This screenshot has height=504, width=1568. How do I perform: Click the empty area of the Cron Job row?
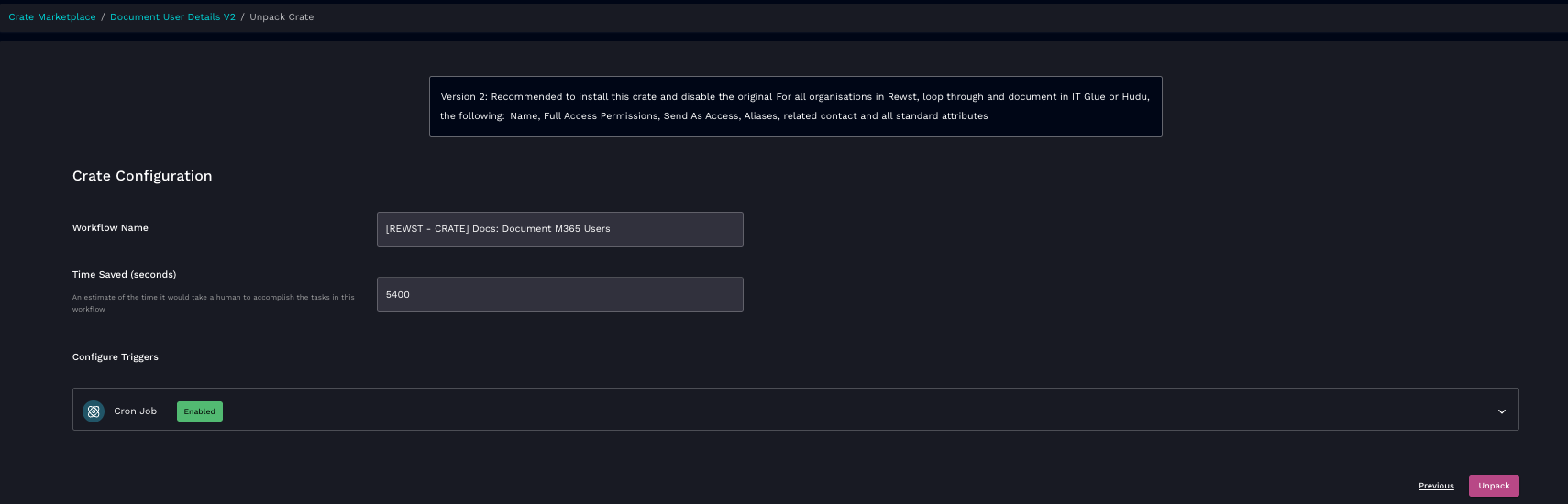point(825,410)
